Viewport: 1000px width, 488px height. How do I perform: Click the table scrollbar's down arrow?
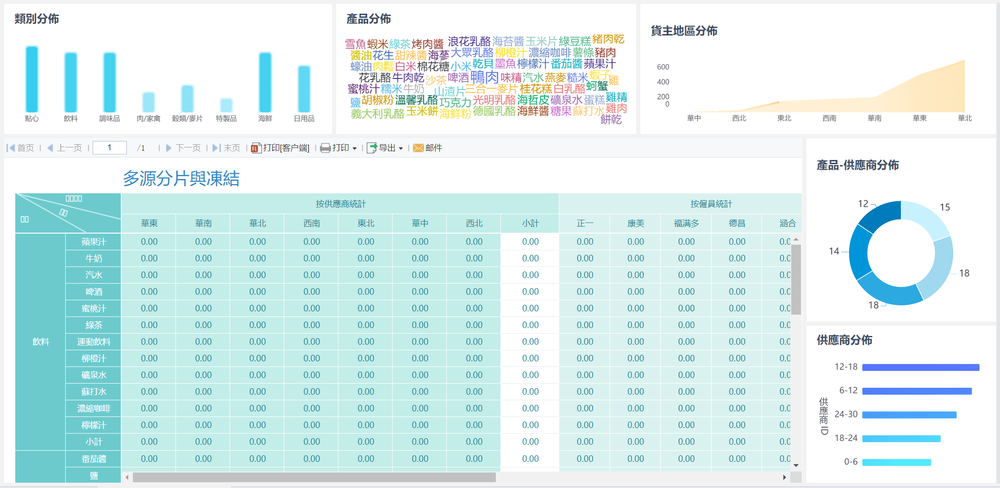796,465
